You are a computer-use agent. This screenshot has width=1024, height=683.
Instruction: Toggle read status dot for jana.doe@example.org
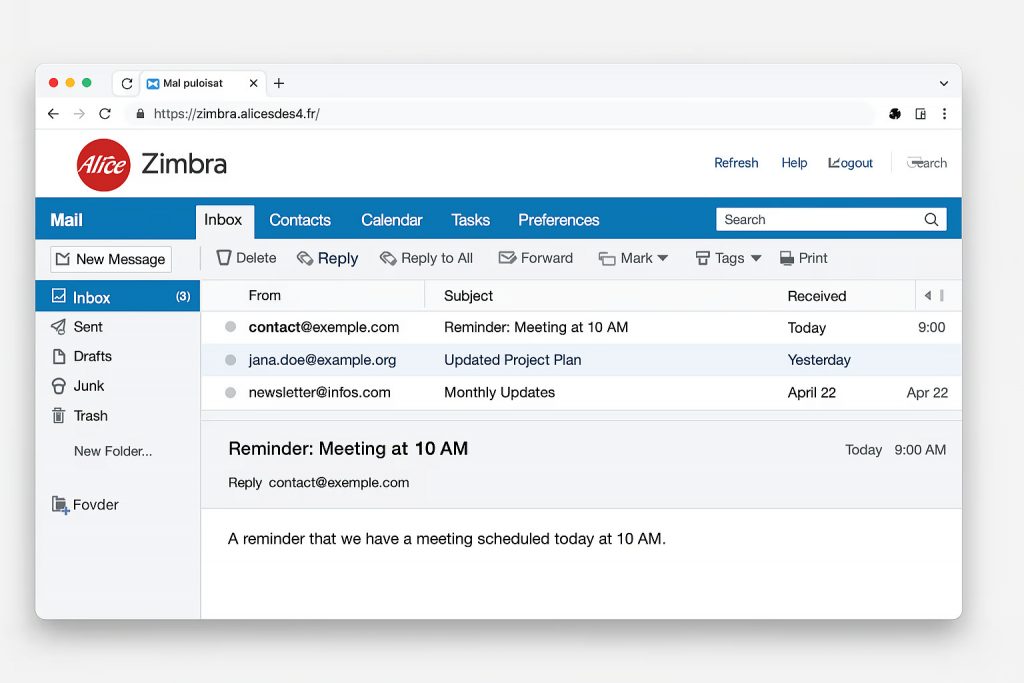point(230,360)
